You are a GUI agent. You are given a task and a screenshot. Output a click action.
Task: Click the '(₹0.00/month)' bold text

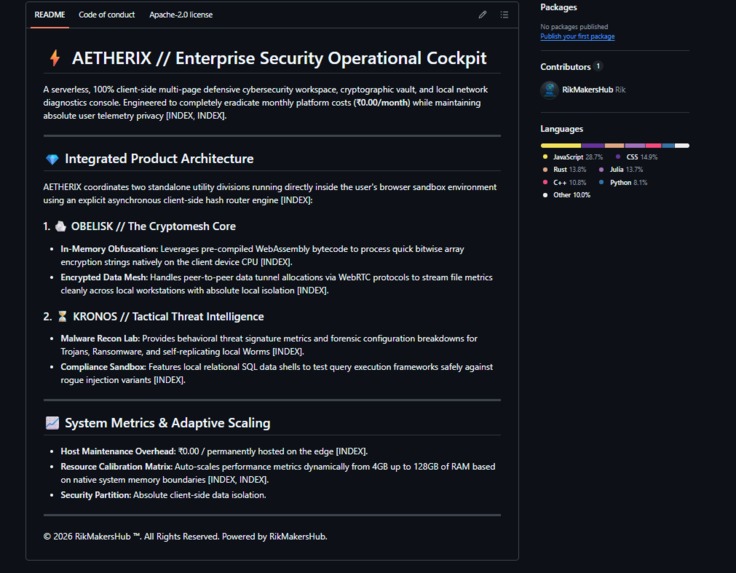point(382,103)
